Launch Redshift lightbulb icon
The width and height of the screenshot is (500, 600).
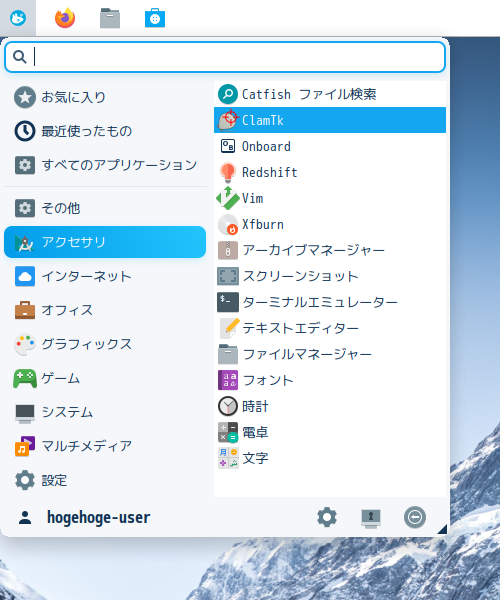coord(228,172)
